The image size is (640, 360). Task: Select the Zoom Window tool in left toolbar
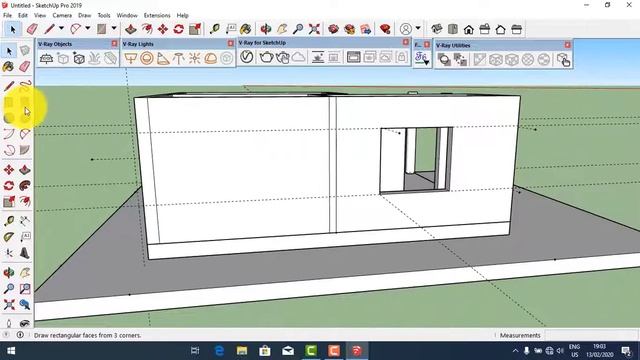tap(25, 289)
